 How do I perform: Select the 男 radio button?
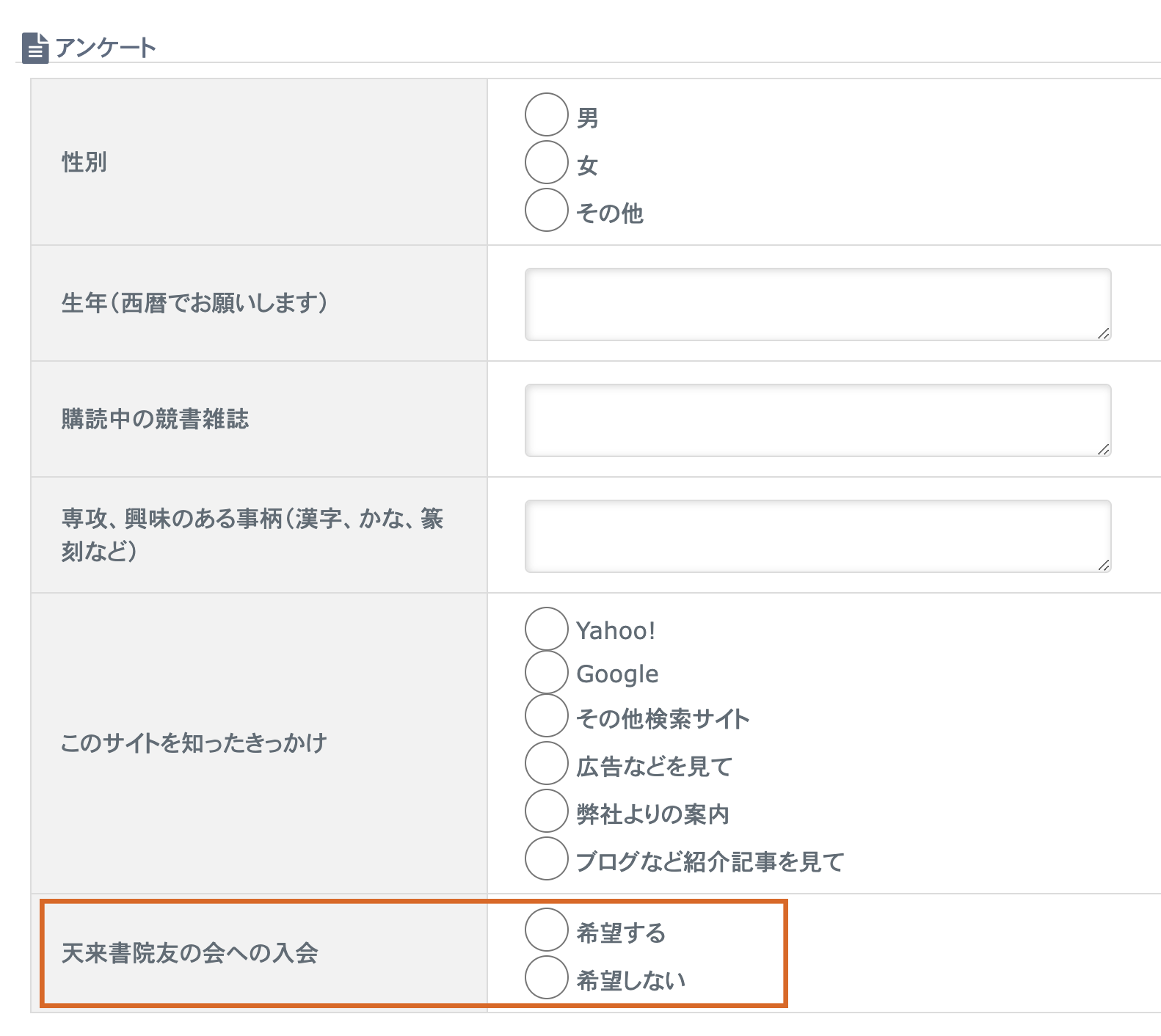click(x=547, y=115)
